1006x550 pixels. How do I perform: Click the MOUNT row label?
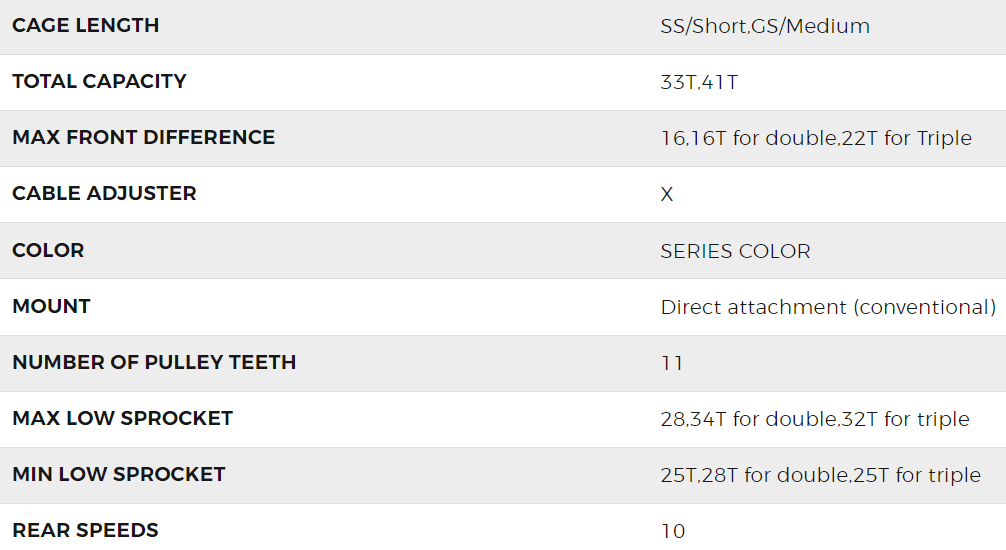(x=51, y=306)
